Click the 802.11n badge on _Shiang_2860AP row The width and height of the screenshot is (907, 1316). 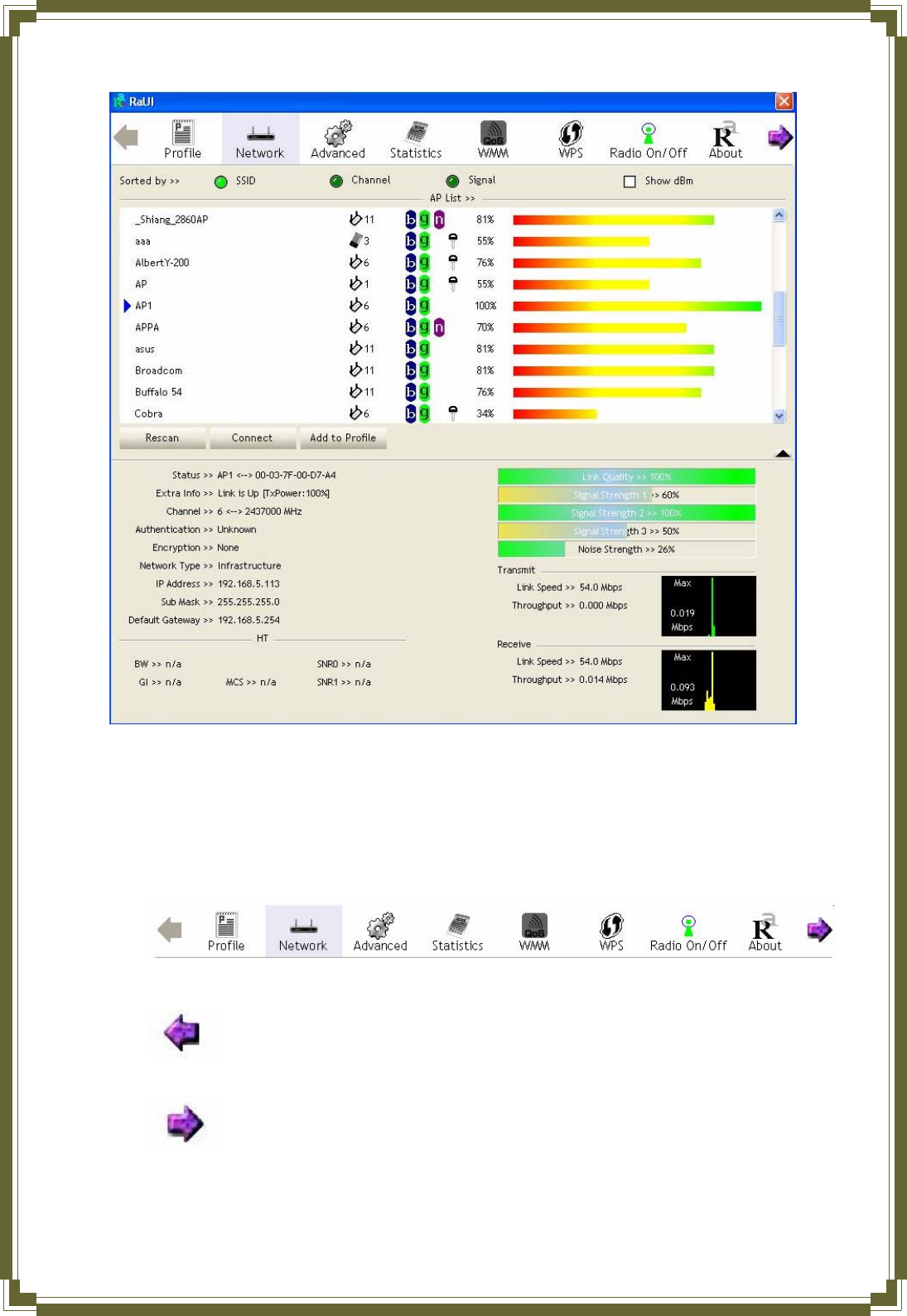tap(439, 220)
